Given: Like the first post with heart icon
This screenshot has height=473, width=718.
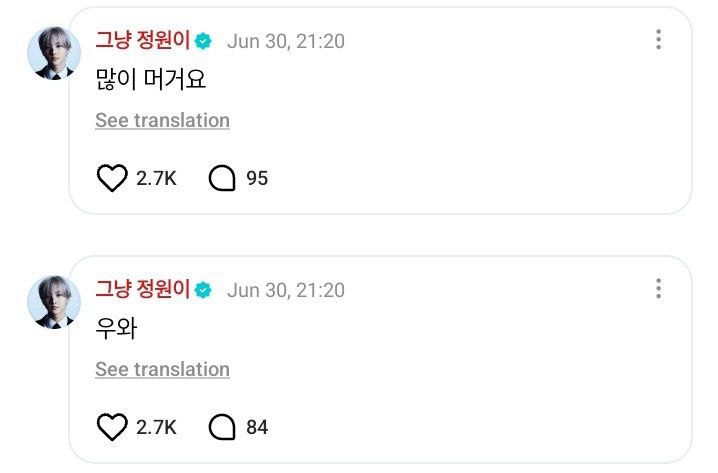Looking at the screenshot, I should [112, 178].
